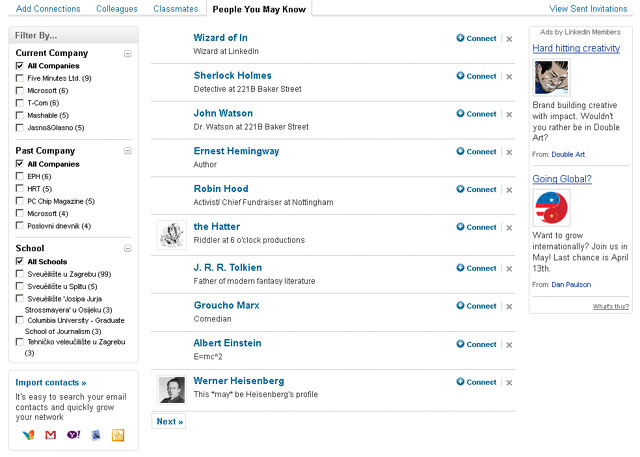Uncheck All Companies under Current Company
This screenshot has width=640, height=457.
(x=19, y=65)
